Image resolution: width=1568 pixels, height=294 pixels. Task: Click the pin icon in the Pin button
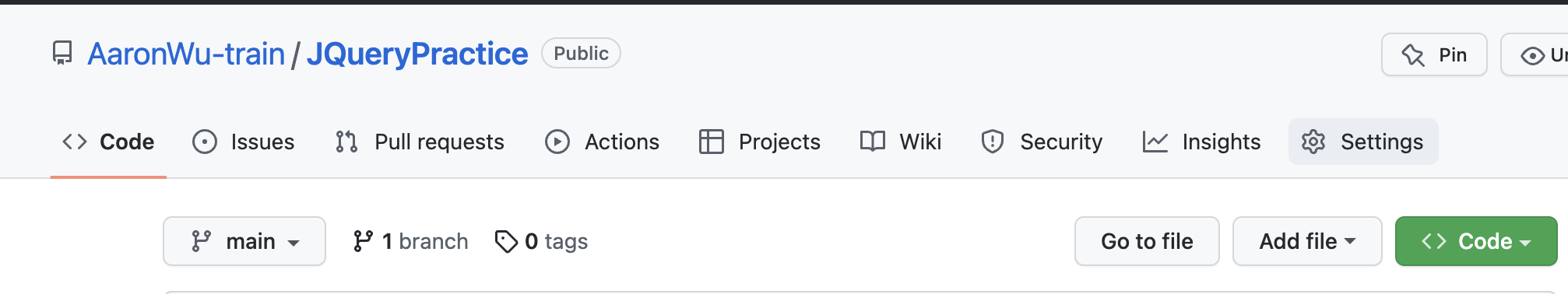coord(1413,55)
